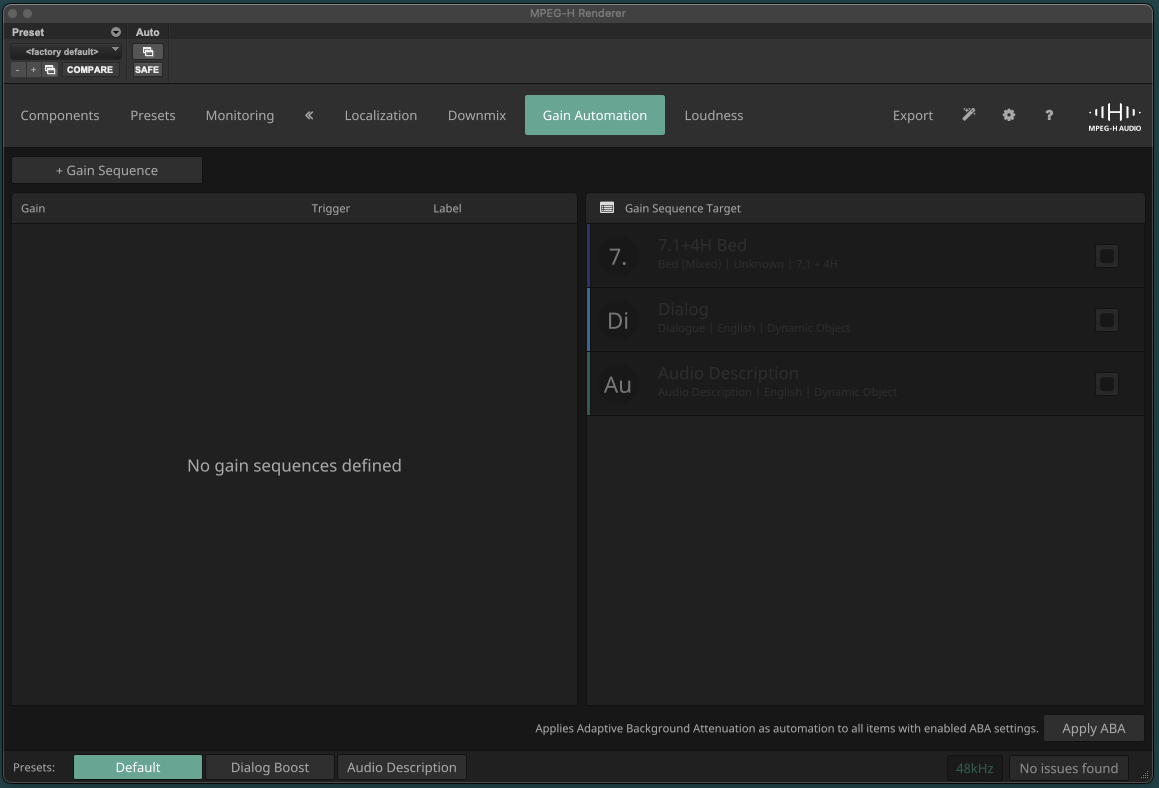Click the Dialog Di round badge
1159x788 pixels.
point(618,320)
